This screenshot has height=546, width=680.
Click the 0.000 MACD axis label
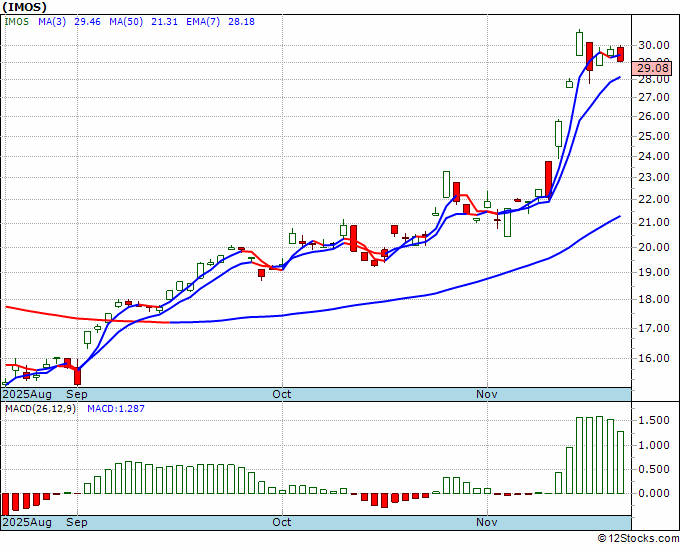(653, 493)
